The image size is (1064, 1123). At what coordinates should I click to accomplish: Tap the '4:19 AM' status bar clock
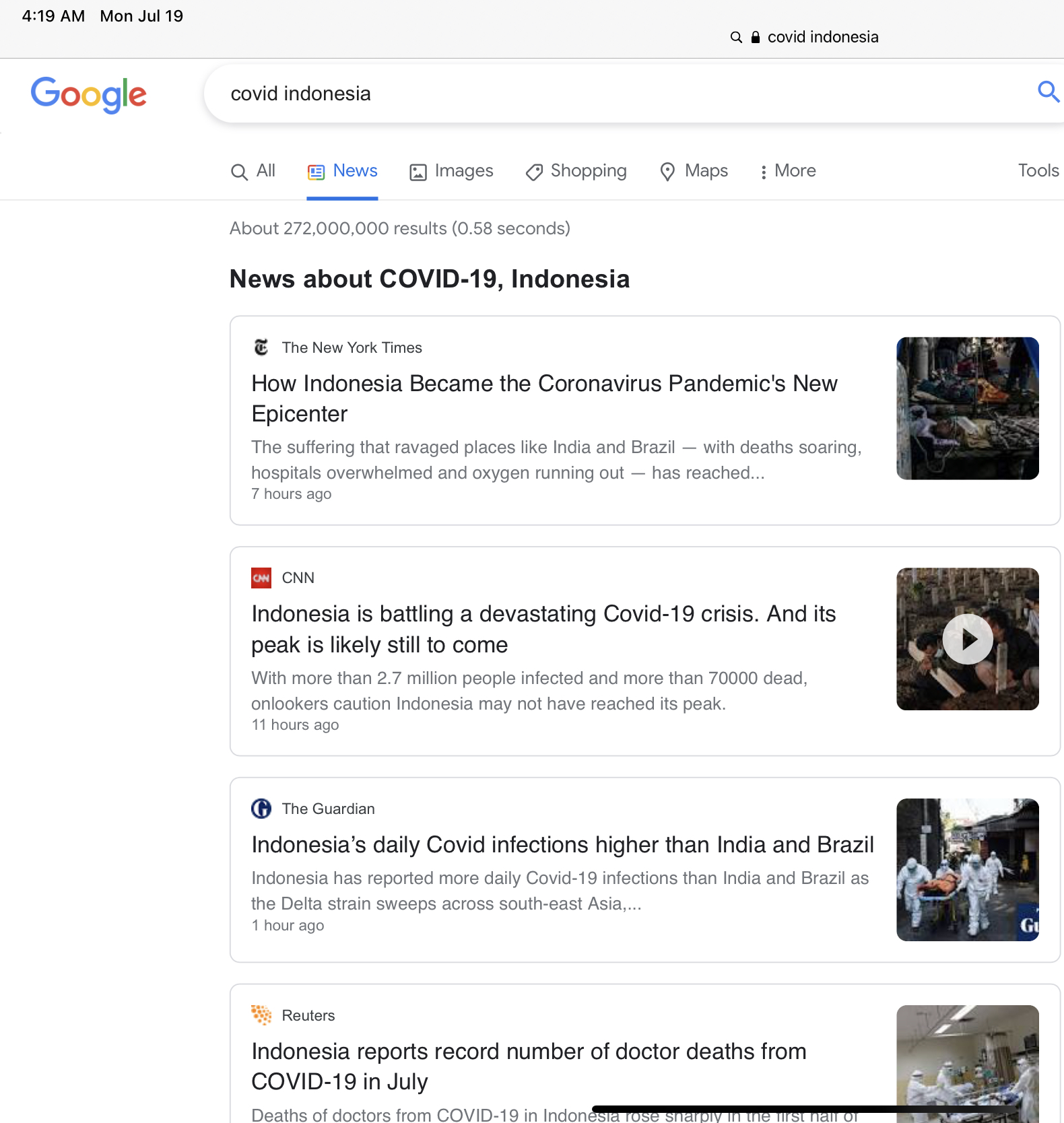coord(54,16)
